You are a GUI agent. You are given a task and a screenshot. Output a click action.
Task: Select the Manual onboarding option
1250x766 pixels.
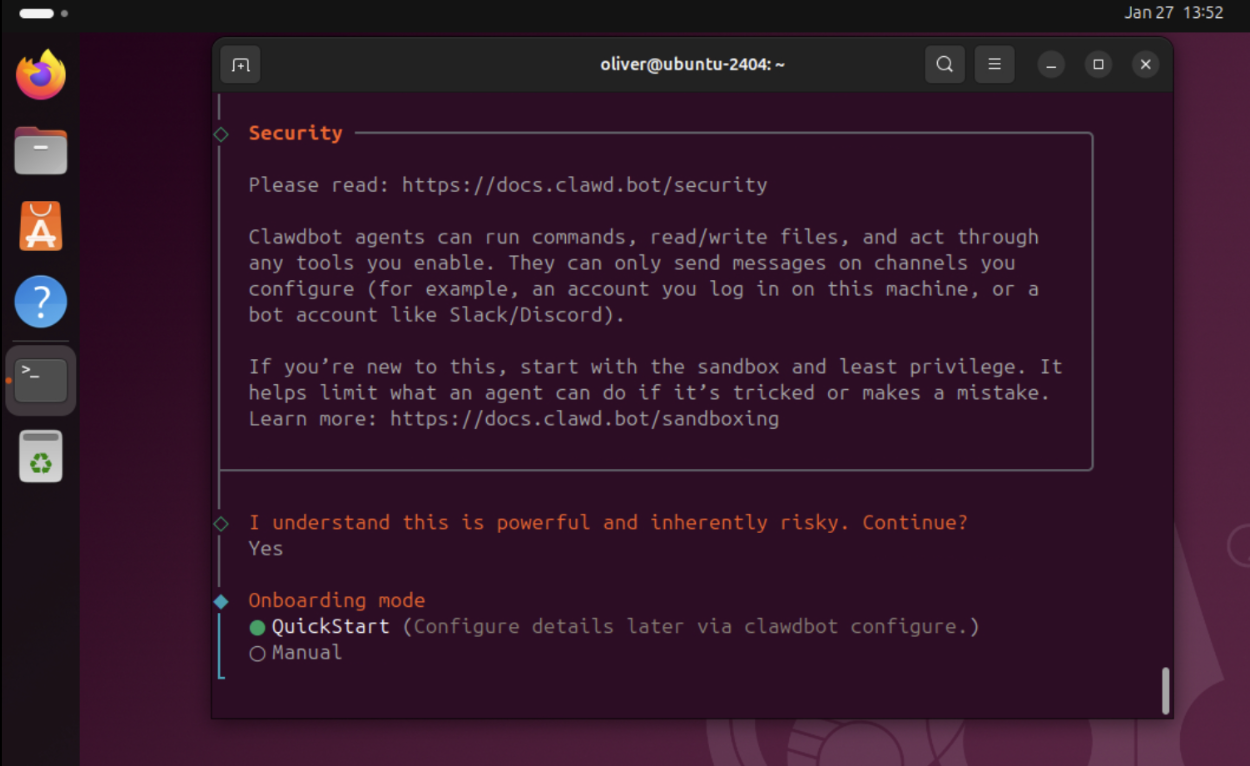click(x=306, y=653)
